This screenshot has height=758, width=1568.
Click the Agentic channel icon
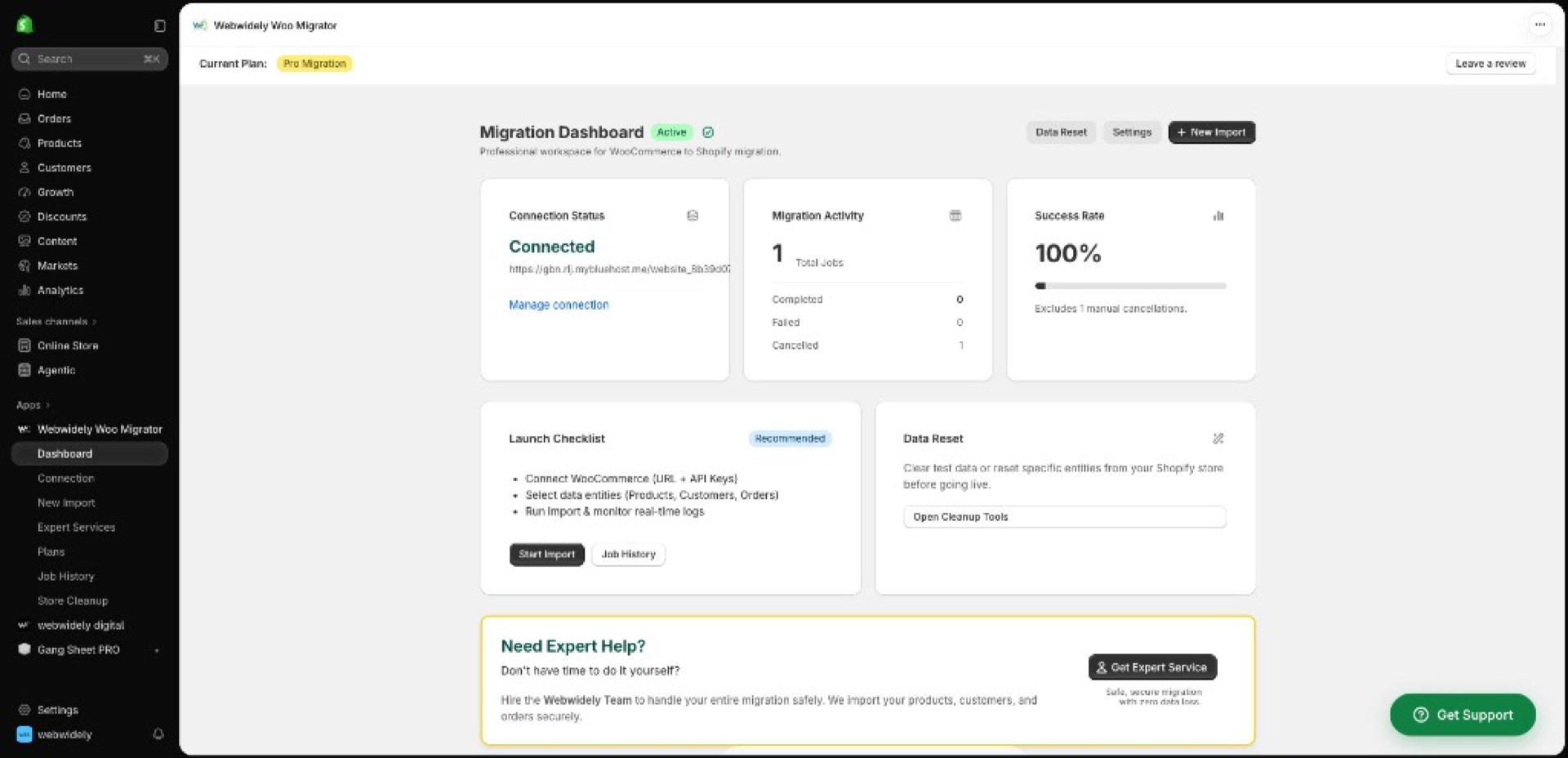(x=24, y=370)
